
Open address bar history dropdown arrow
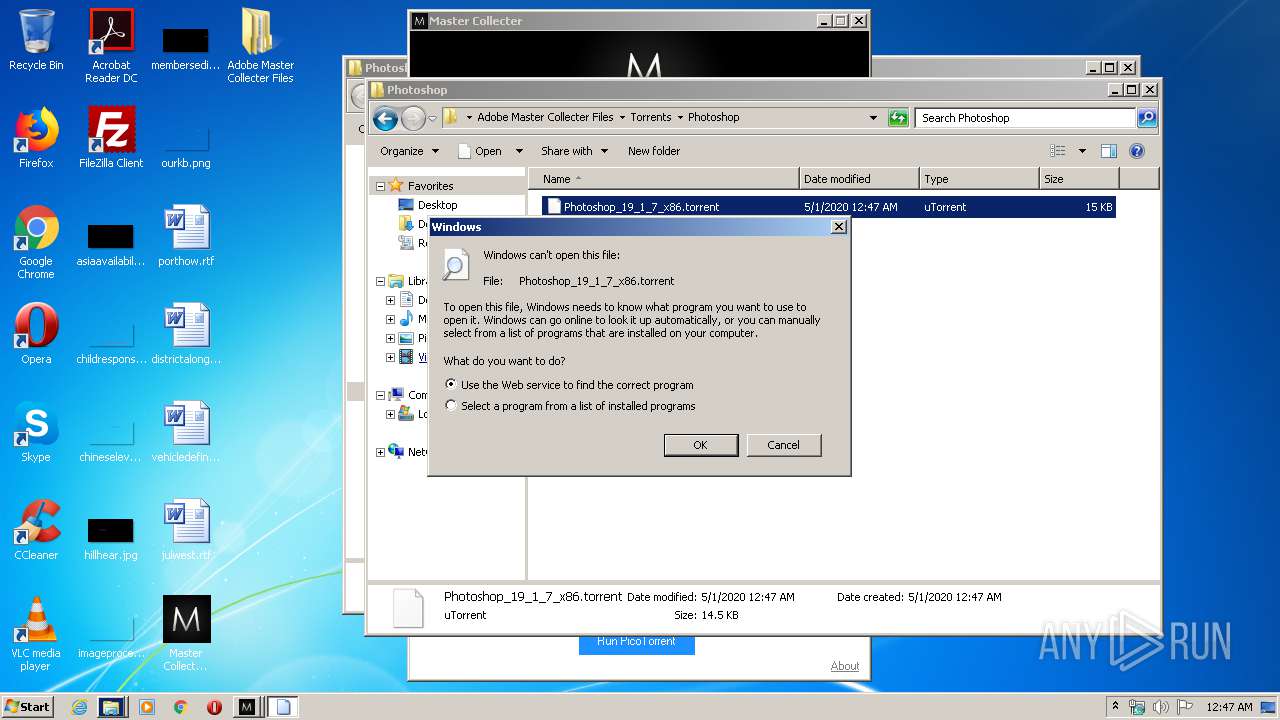tap(873, 117)
